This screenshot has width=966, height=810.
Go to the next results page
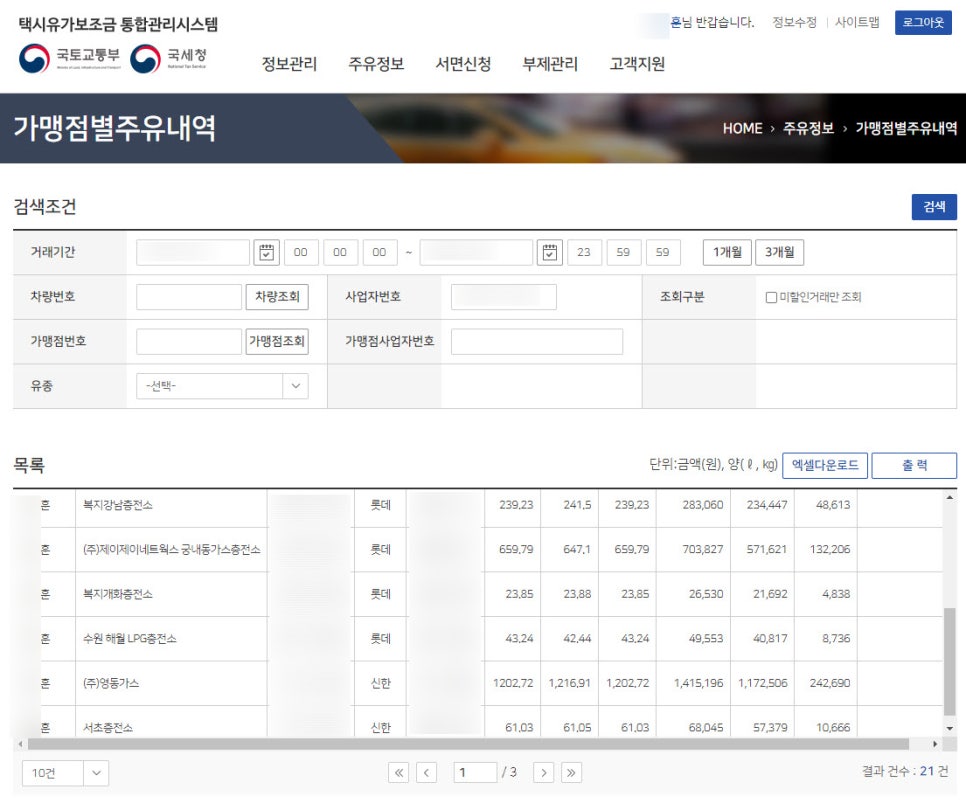click(x=543, y=772)
